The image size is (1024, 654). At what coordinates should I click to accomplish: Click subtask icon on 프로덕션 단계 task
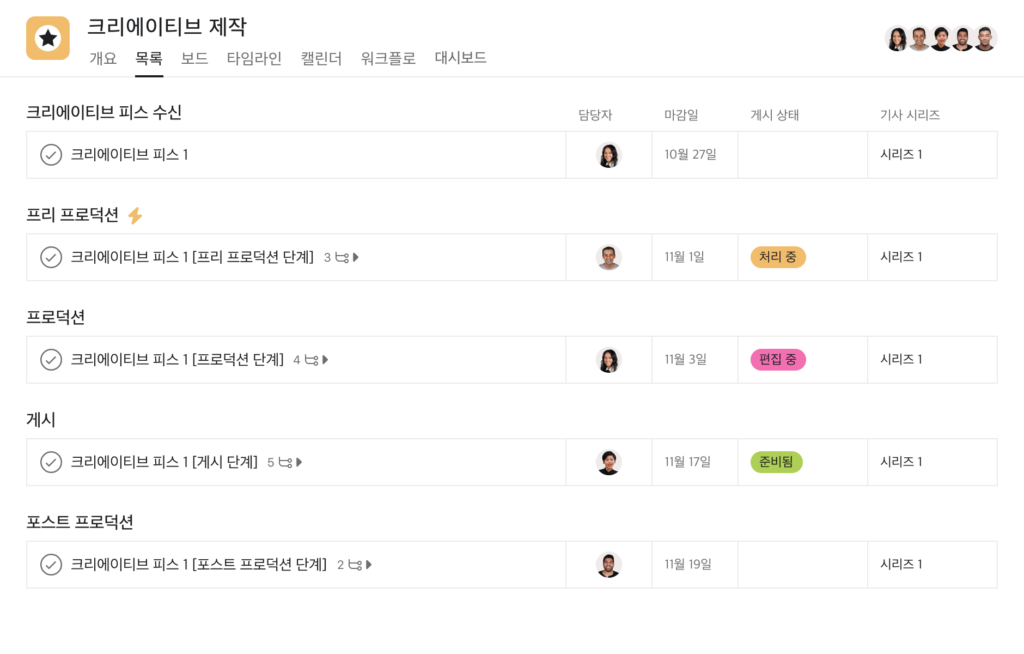312,360
